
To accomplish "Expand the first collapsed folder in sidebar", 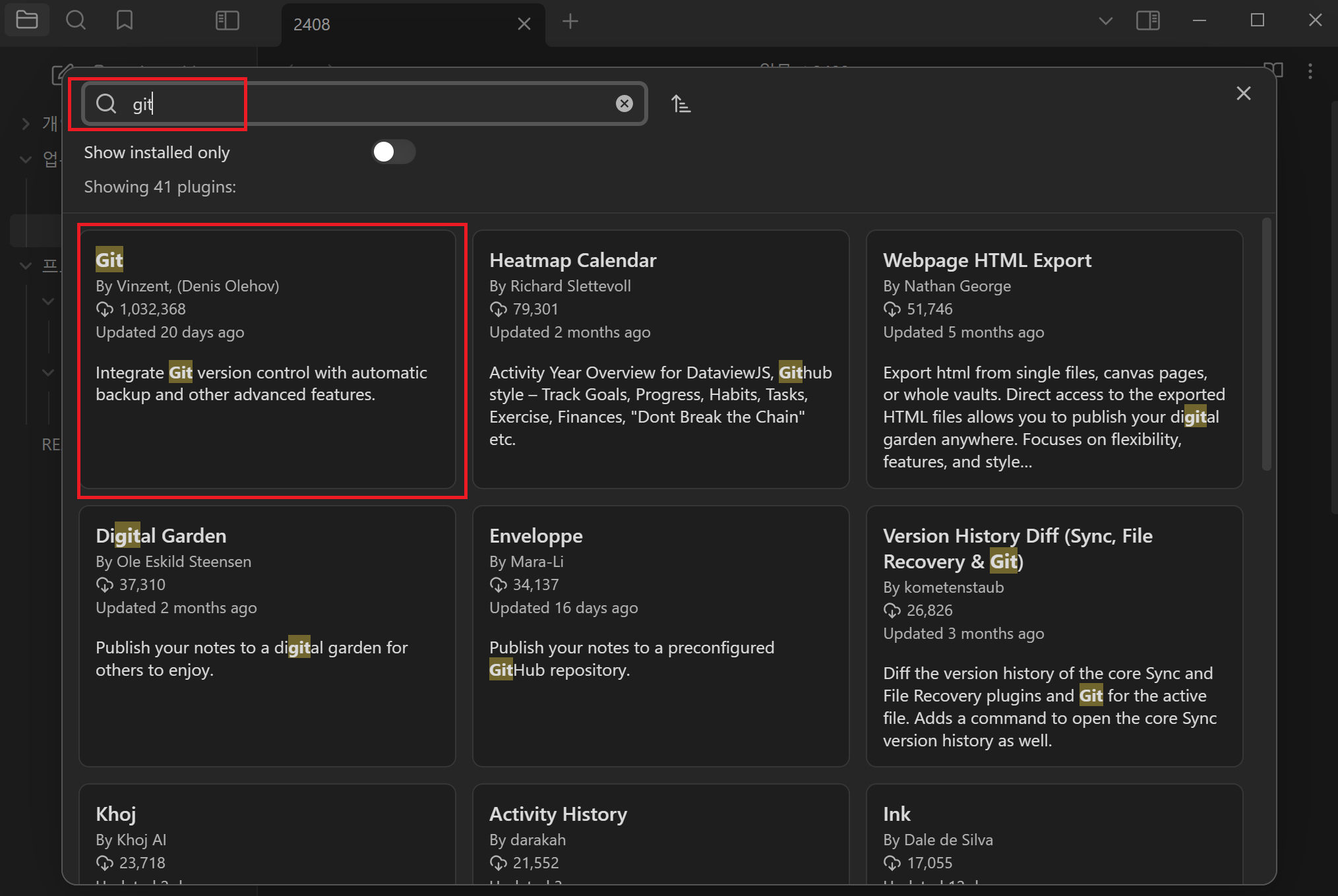I will [26, 123].
